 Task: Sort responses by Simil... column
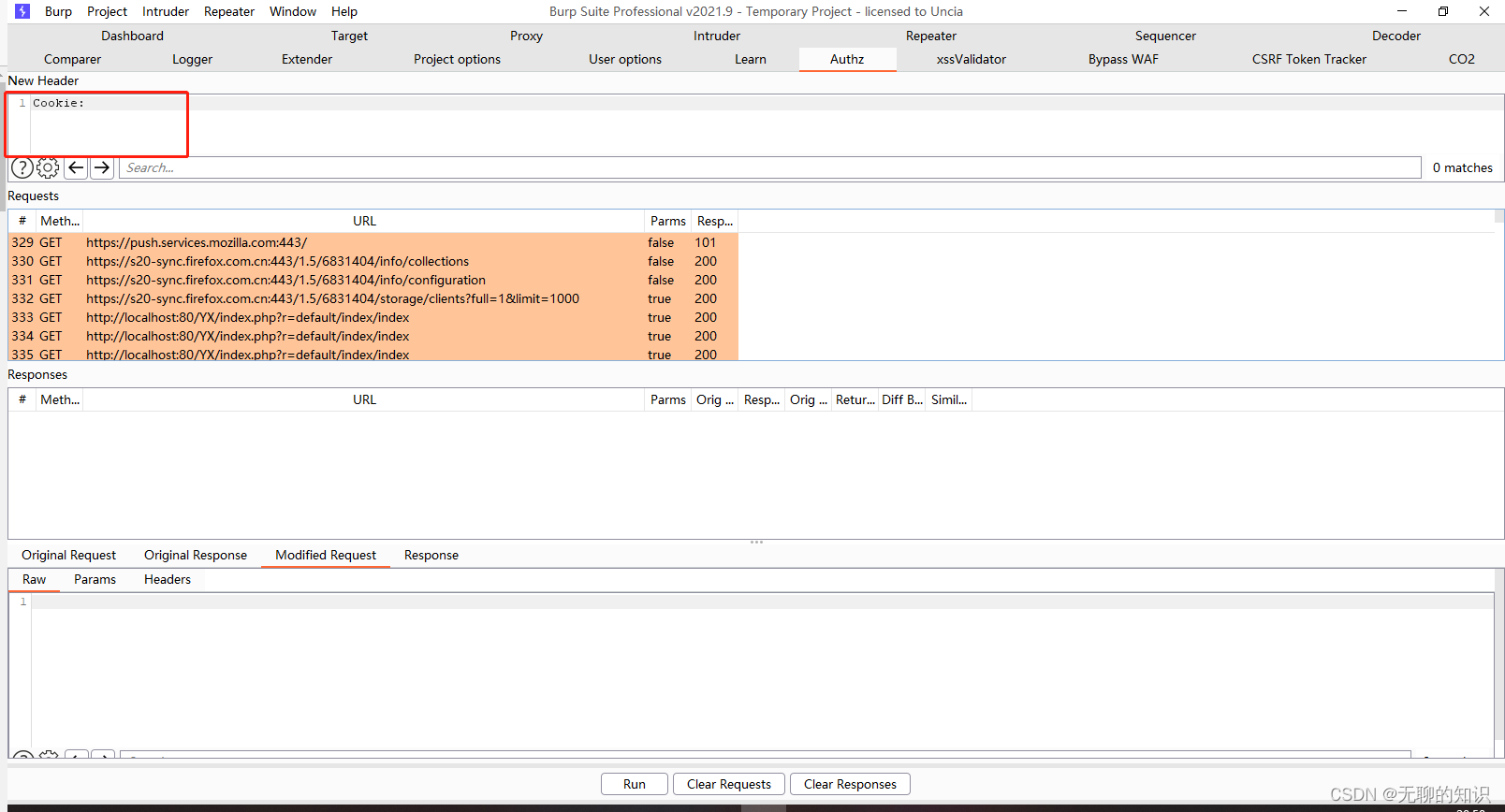949,399
